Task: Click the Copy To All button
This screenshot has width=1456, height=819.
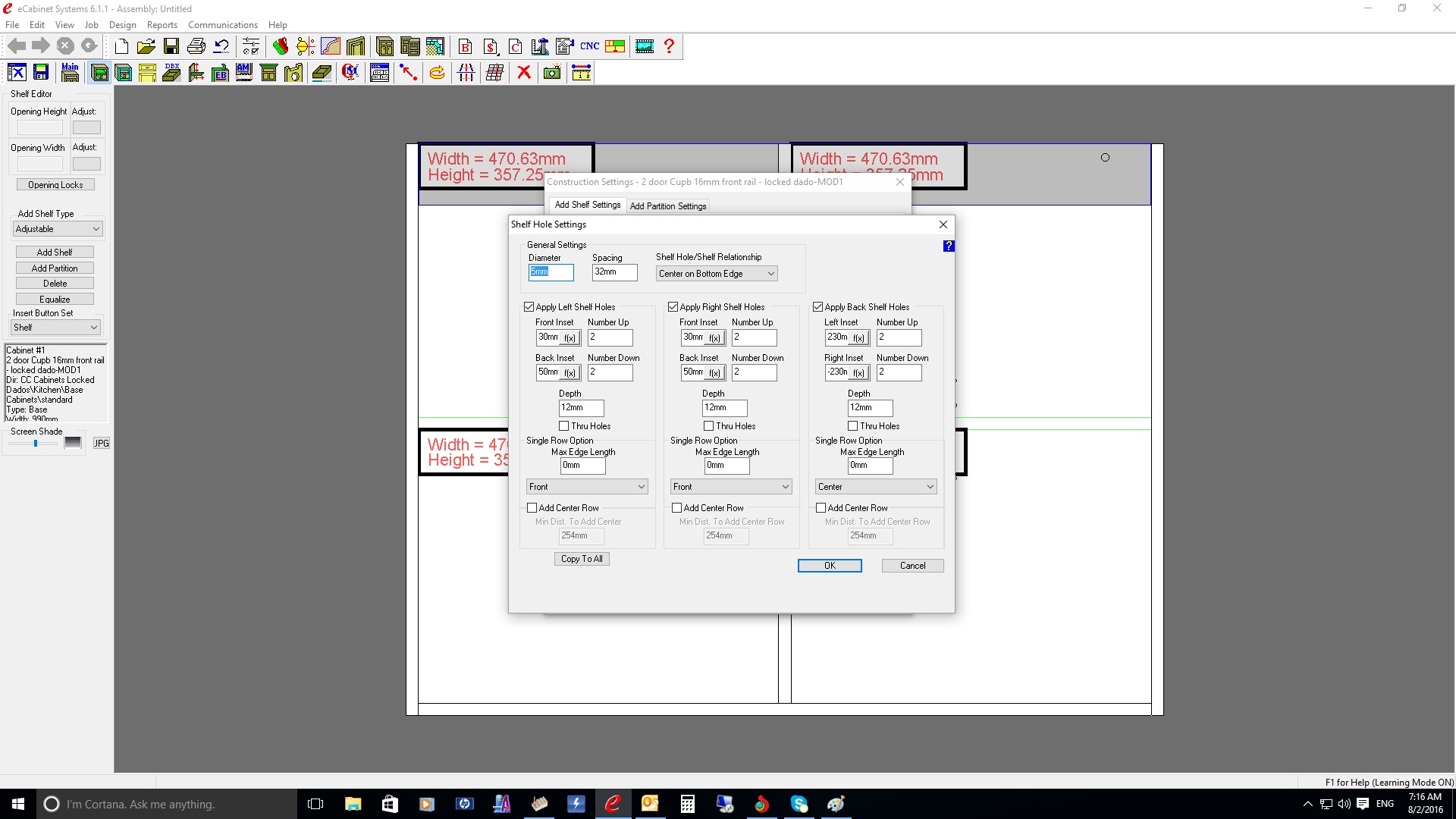Action: coord(582,559)
